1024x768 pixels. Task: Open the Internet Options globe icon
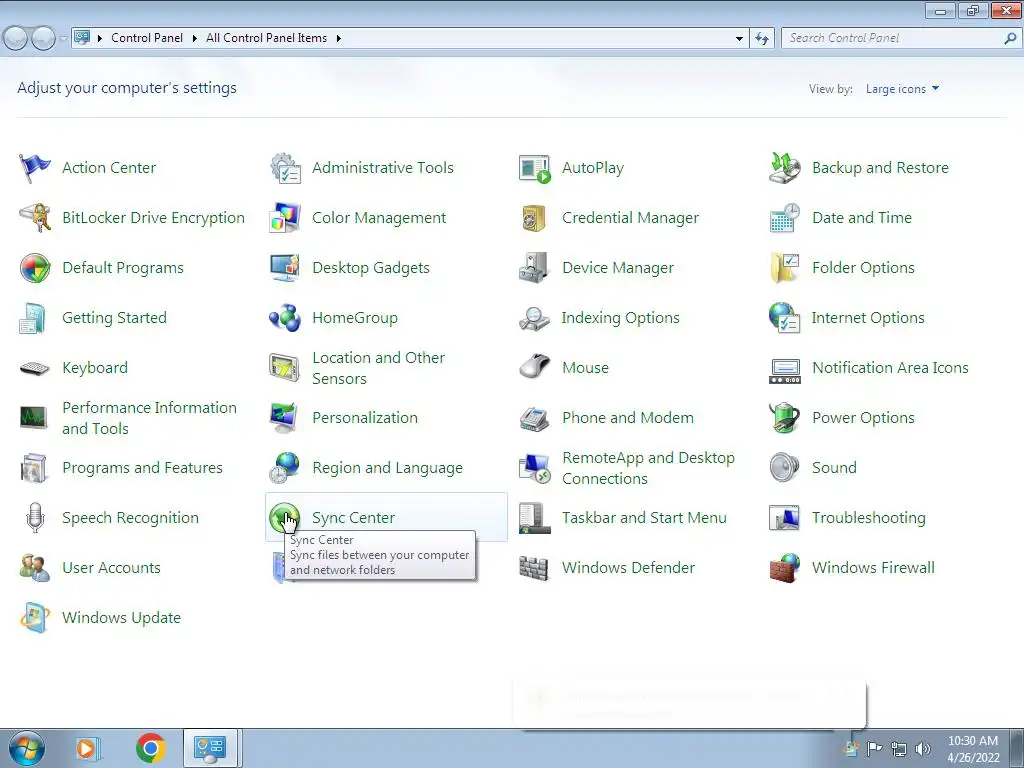point(785,318)
